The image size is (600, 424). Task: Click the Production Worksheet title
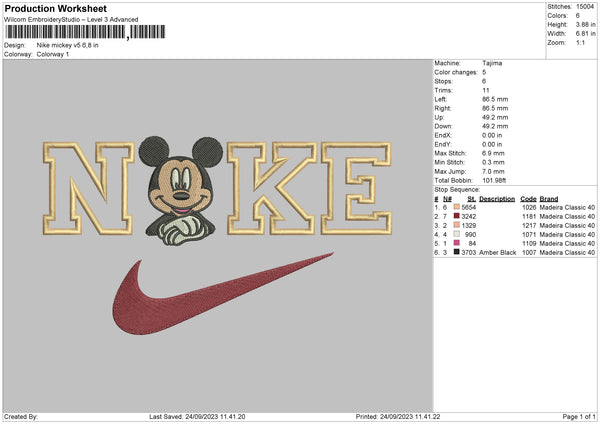click(x=55, y=8)
